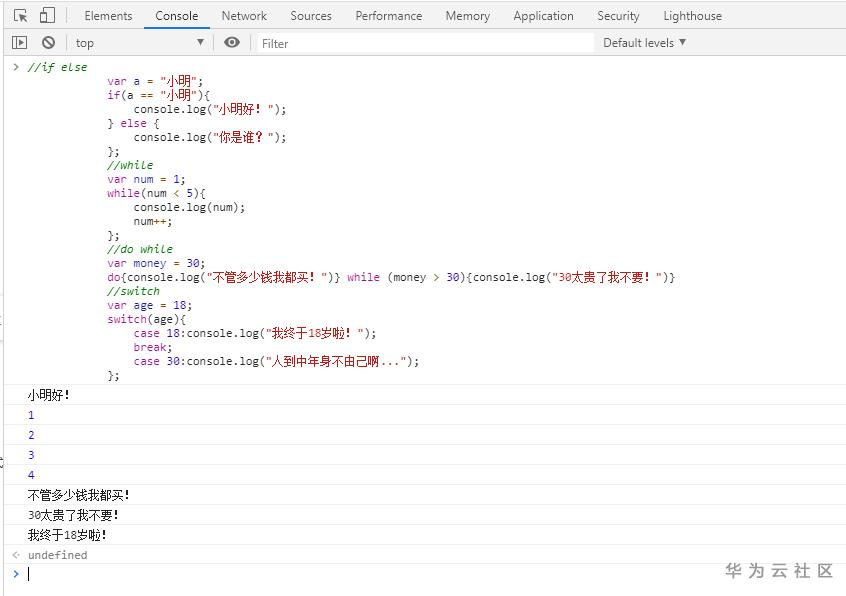Show the console sidebar panel icon
The height and width of the screenshot is (596, 846).
[19, 43]
